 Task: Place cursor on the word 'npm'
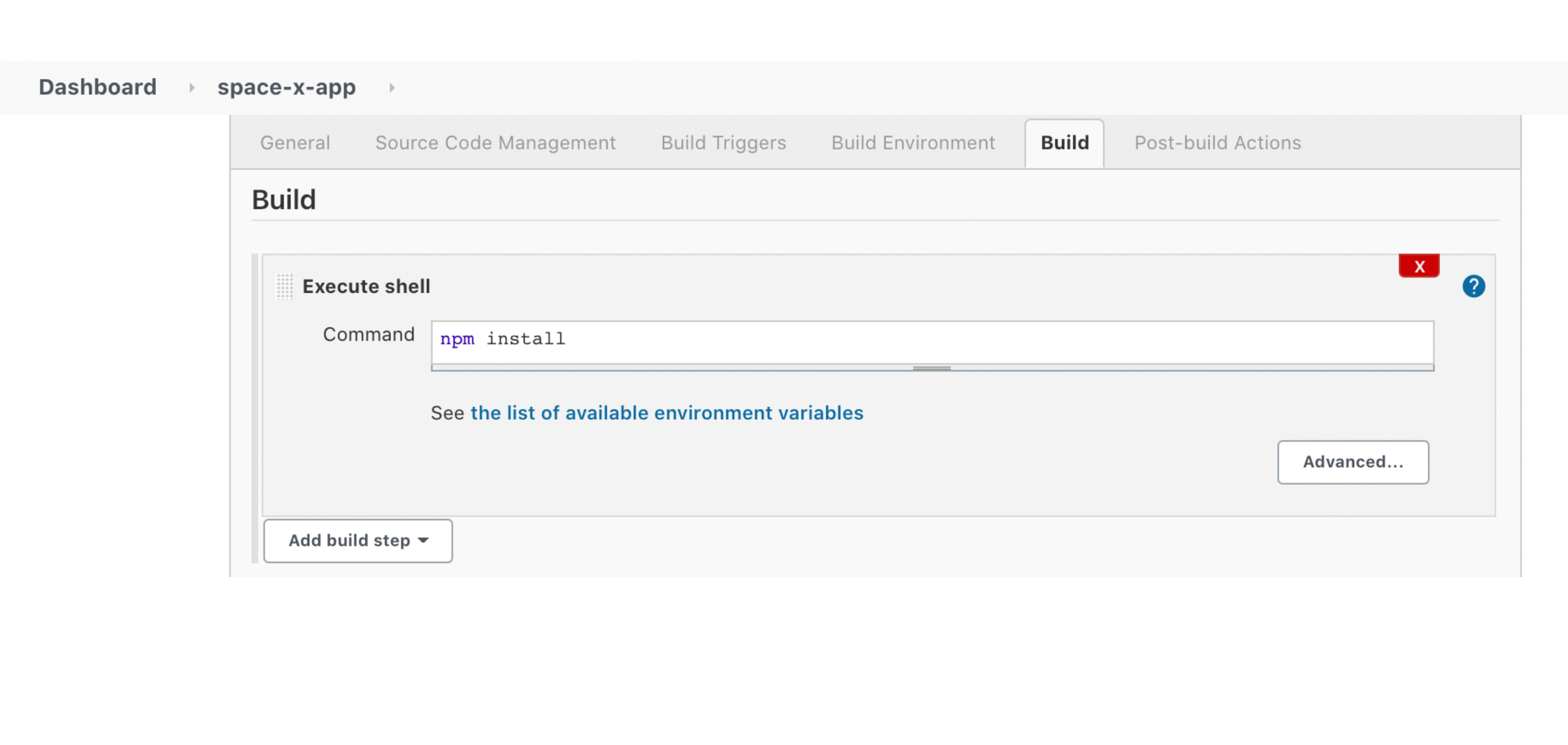pyautogui.click(x=457, y=339)
